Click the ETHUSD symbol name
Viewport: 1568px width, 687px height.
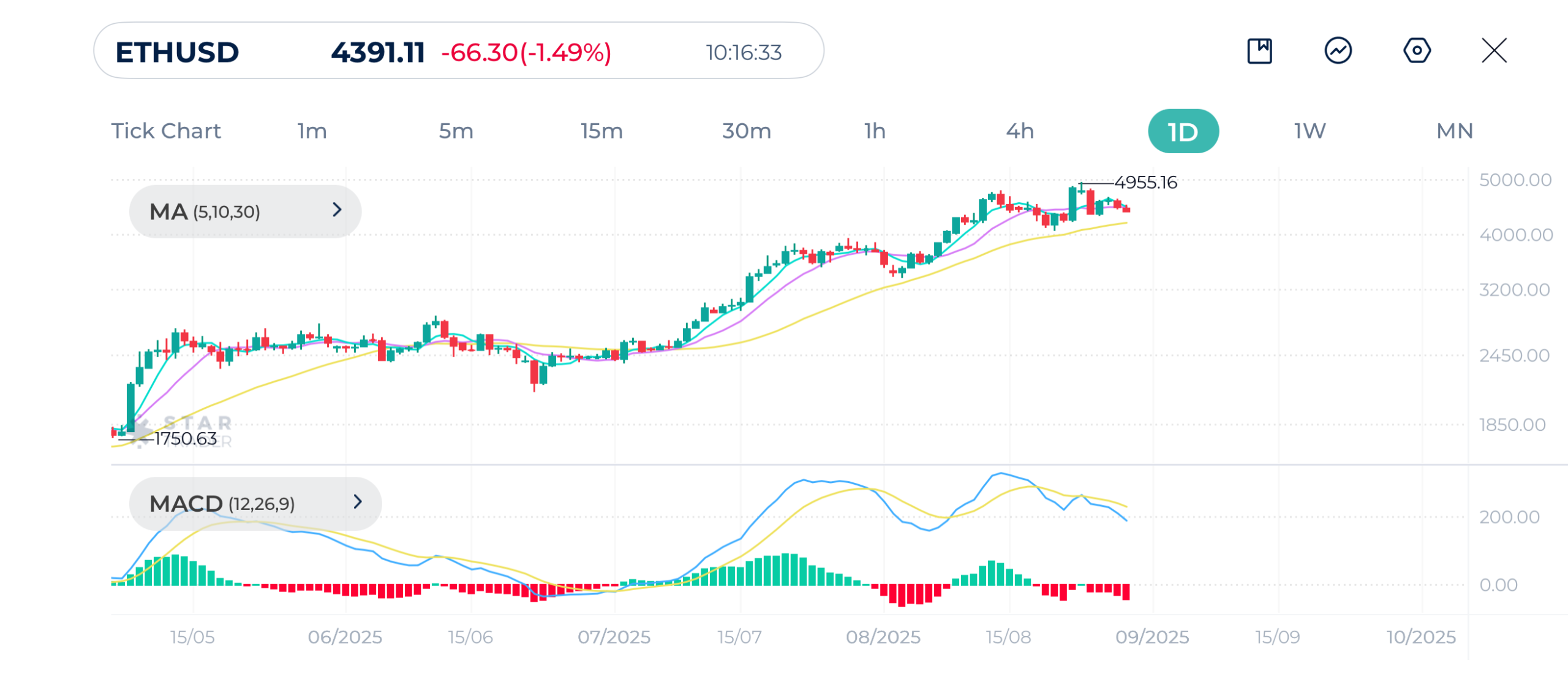[177, 52]
